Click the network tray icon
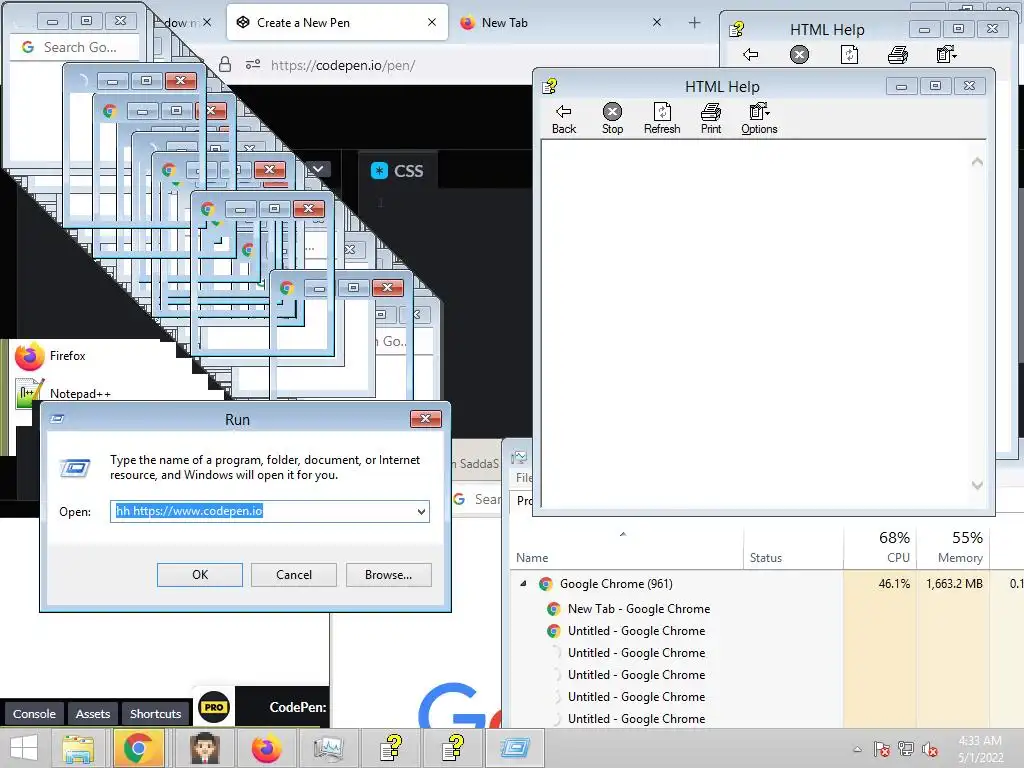Viewport: 1024px width, 768px height. [x=906, y=749]
